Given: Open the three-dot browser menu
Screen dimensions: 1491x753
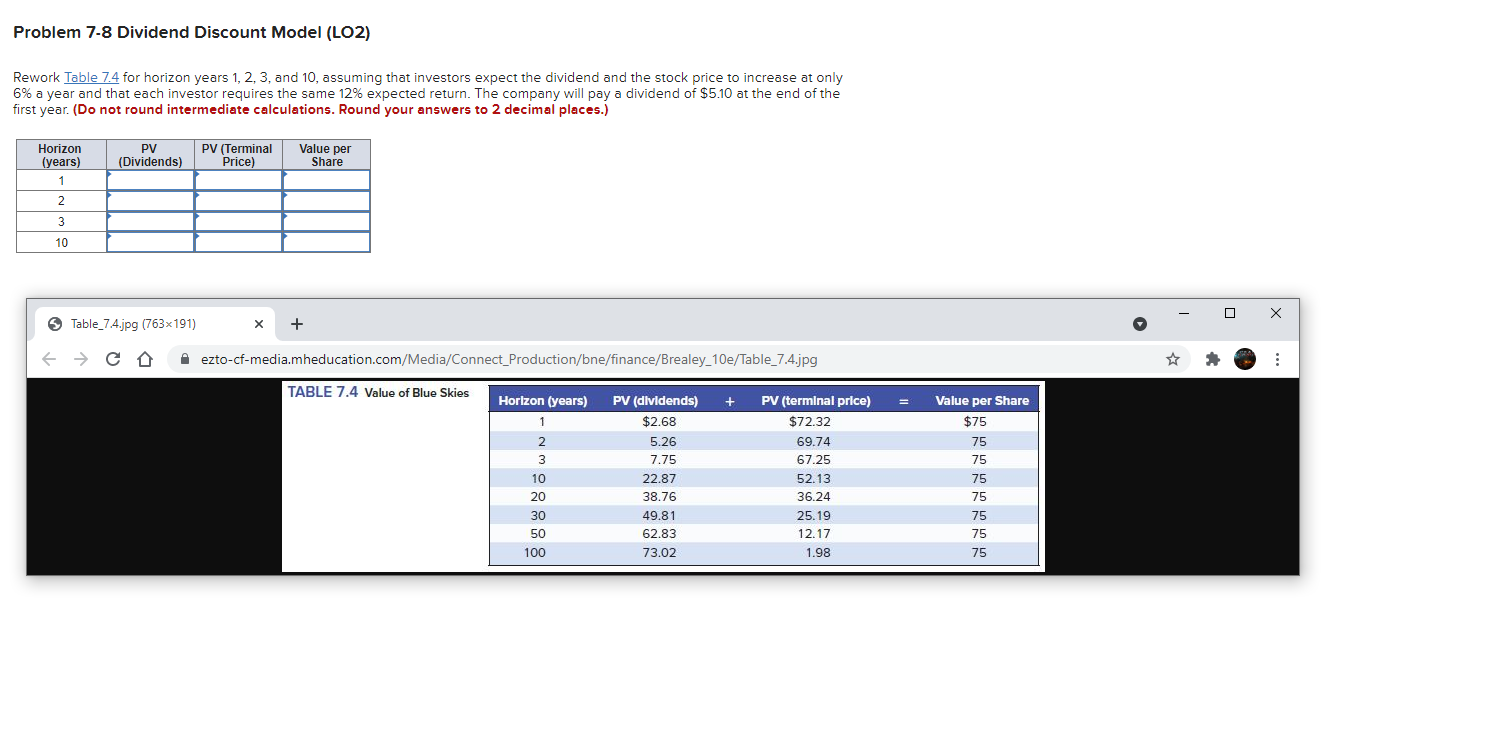Looking at the screenshot, I should 1277,359.
